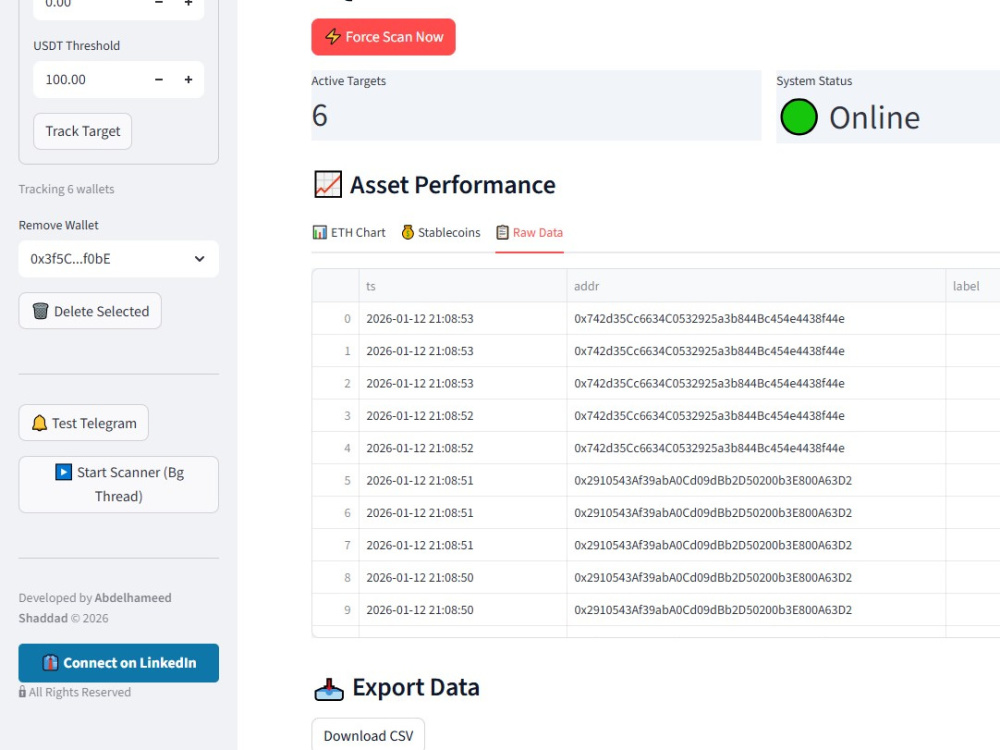The width and height of the screenshot is (1000, 750).
Task: Click the lock icon beside All Rights Reserved
Action: [x=22, y=692]
